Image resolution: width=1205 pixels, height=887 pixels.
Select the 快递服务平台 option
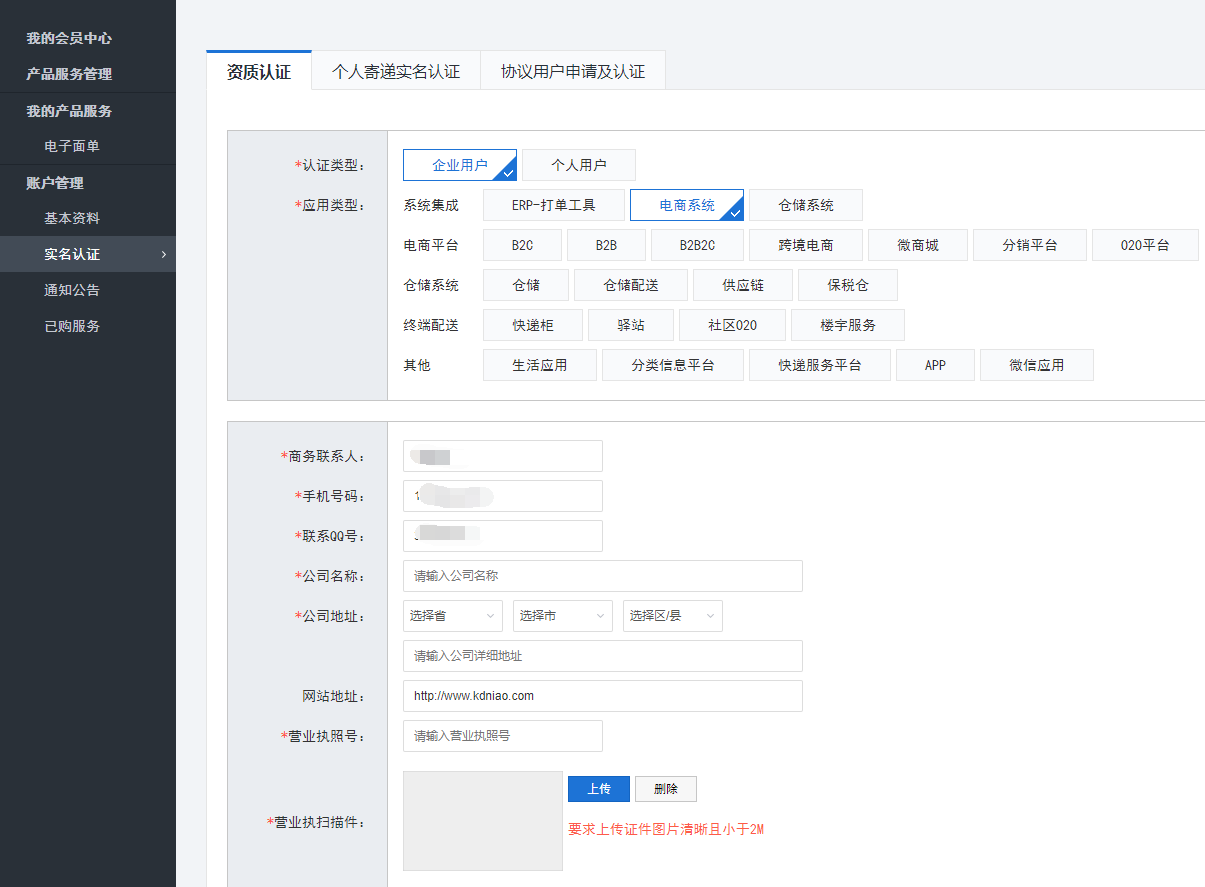pyautogui.click(x=819, y=365)
